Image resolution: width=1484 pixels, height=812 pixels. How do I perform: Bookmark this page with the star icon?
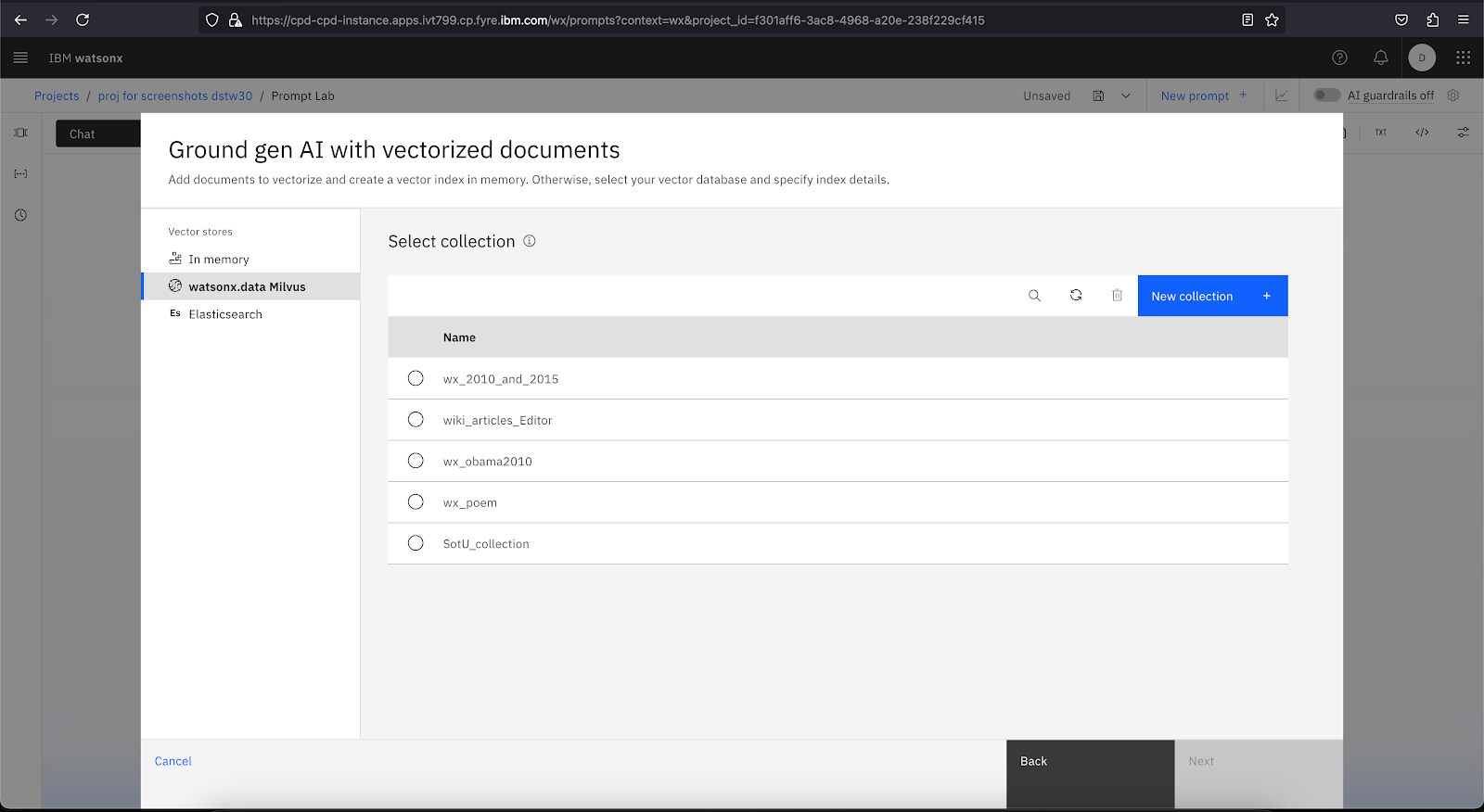[1272, 19]
